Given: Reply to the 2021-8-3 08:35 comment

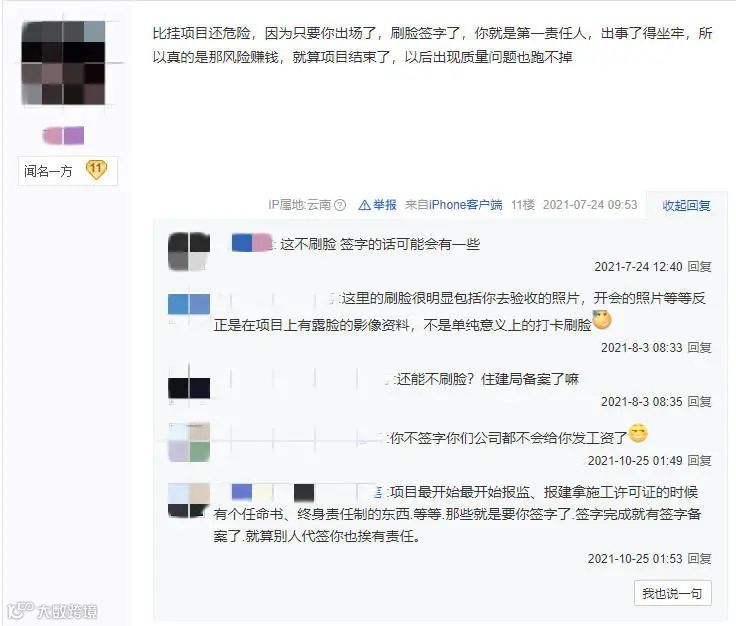Looking at the screenshot, I should pos(699,401).
